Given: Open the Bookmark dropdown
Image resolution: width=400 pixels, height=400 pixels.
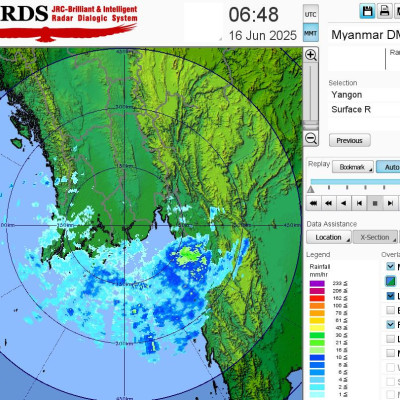Looking at the screenshot, I should (353, 167).
